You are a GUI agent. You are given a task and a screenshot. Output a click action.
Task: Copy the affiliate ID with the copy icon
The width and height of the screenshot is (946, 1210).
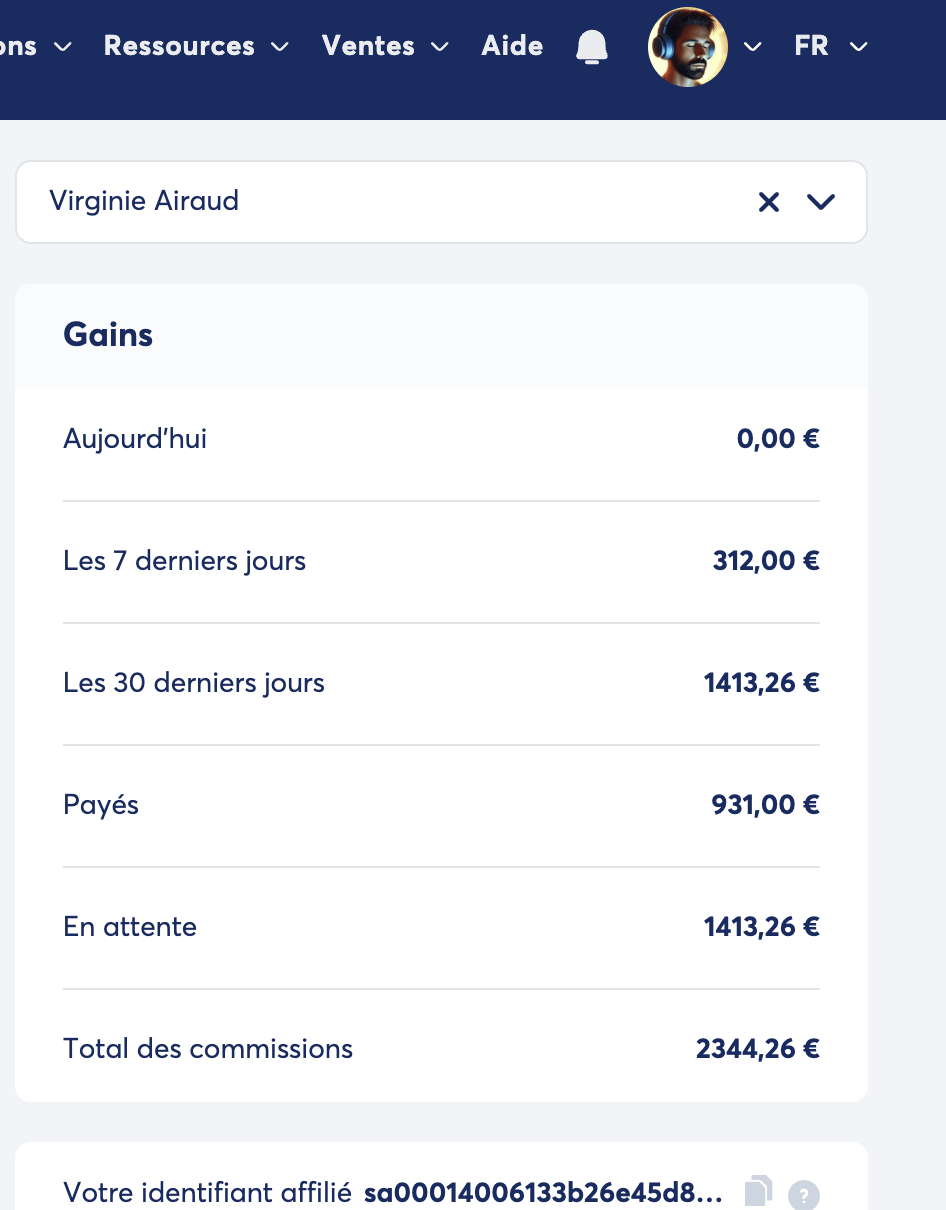tap(759, 1191)
